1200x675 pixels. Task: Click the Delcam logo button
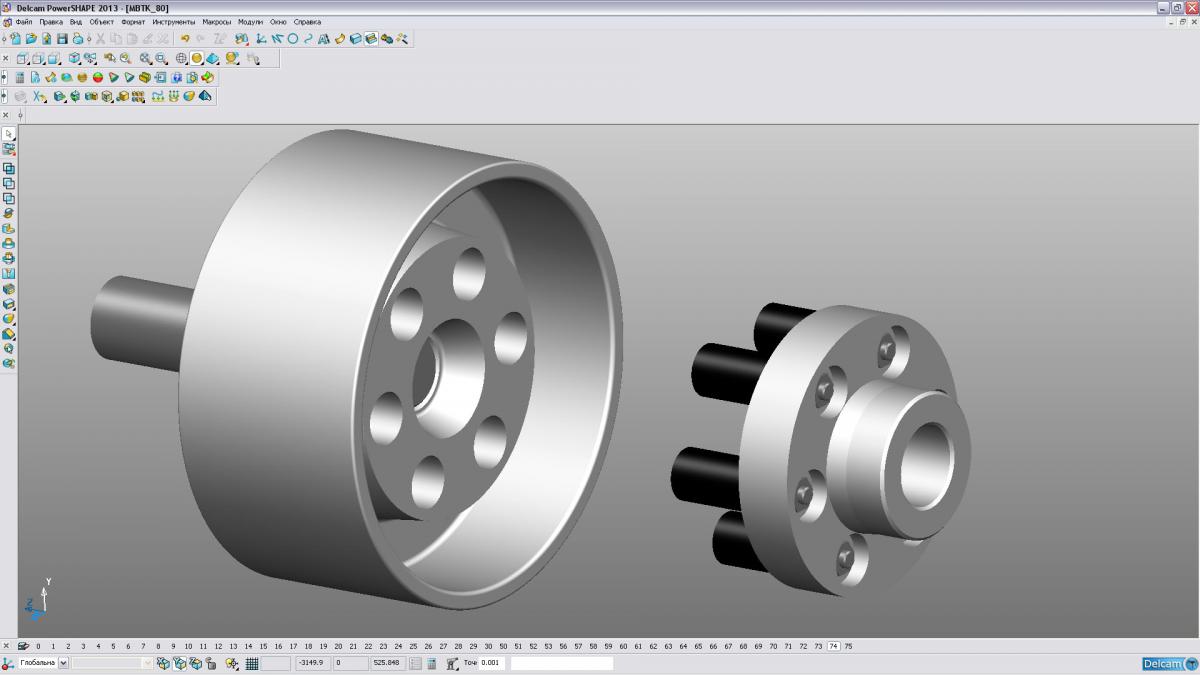[x=1169, y=663]
